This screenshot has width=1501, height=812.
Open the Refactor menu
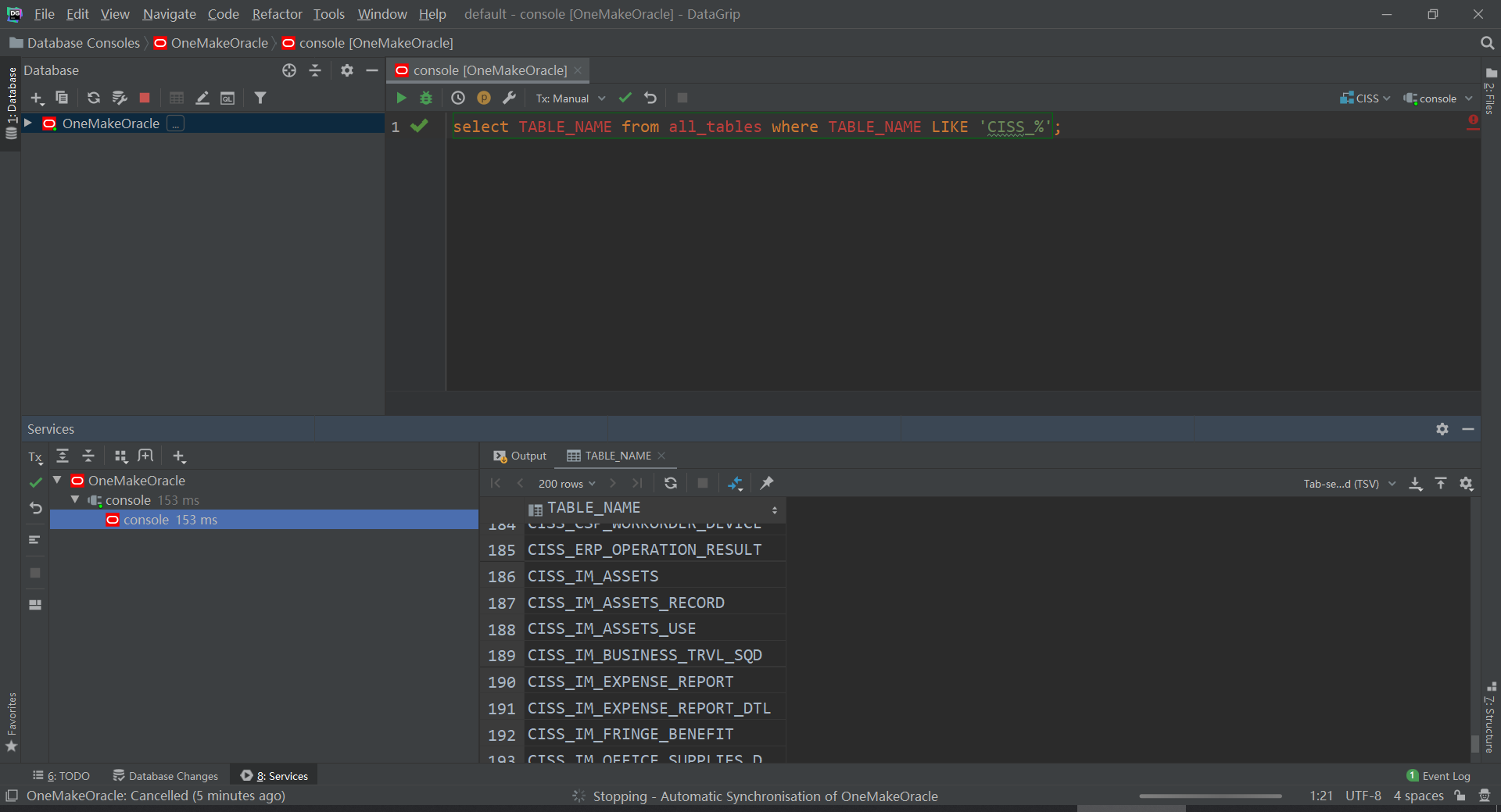click(x=277, y=14)
